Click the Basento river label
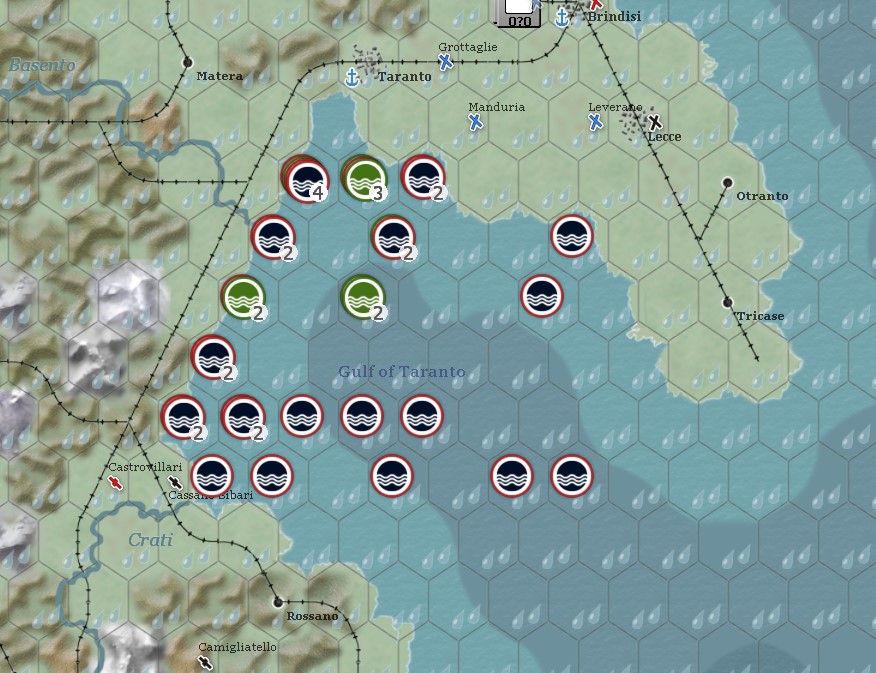The width and height of the screenshot is (876, 673). tap(42, 65)
